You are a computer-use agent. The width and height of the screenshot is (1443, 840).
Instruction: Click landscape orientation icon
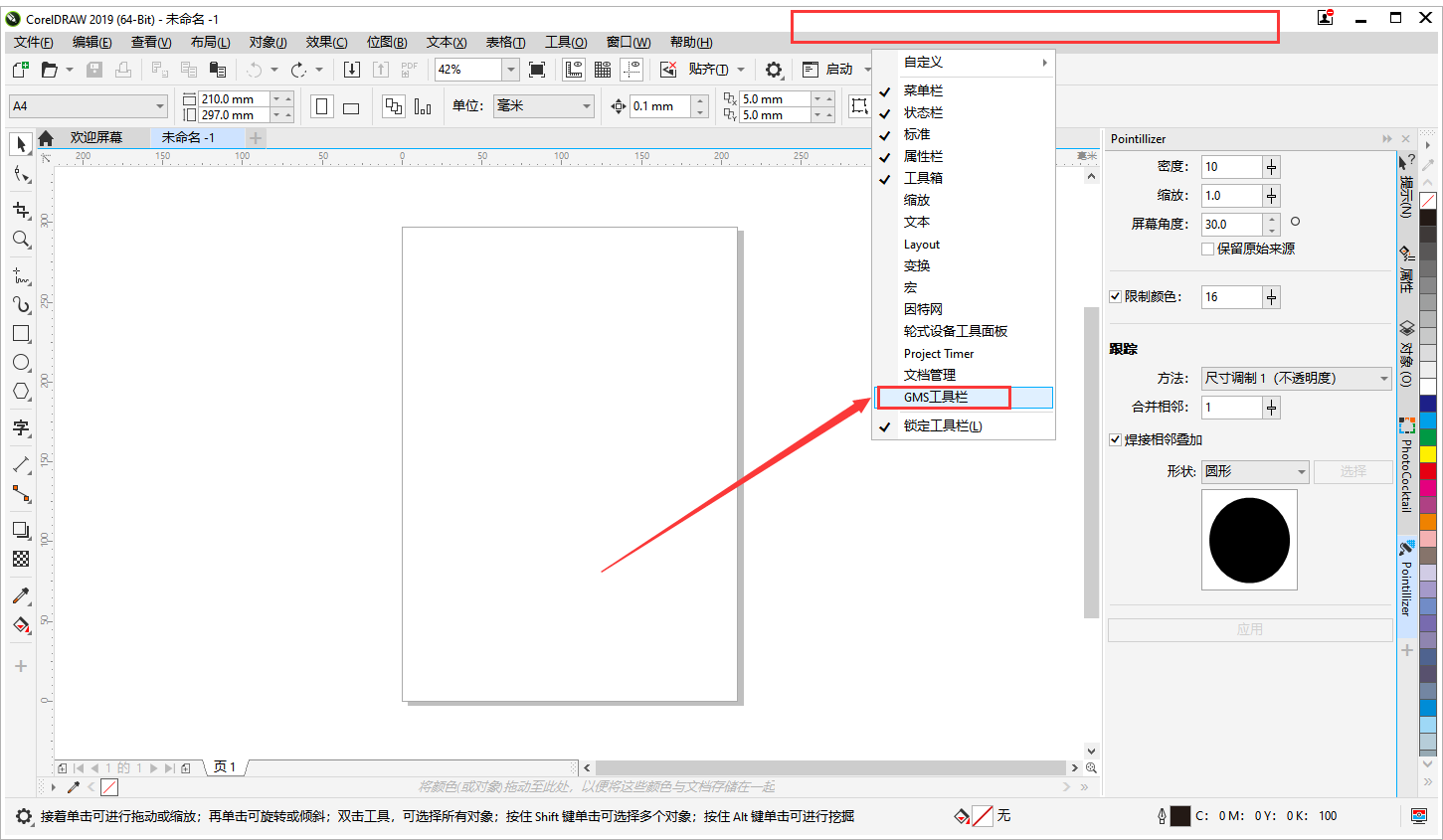pyautogui.click(x=351, y=107)
